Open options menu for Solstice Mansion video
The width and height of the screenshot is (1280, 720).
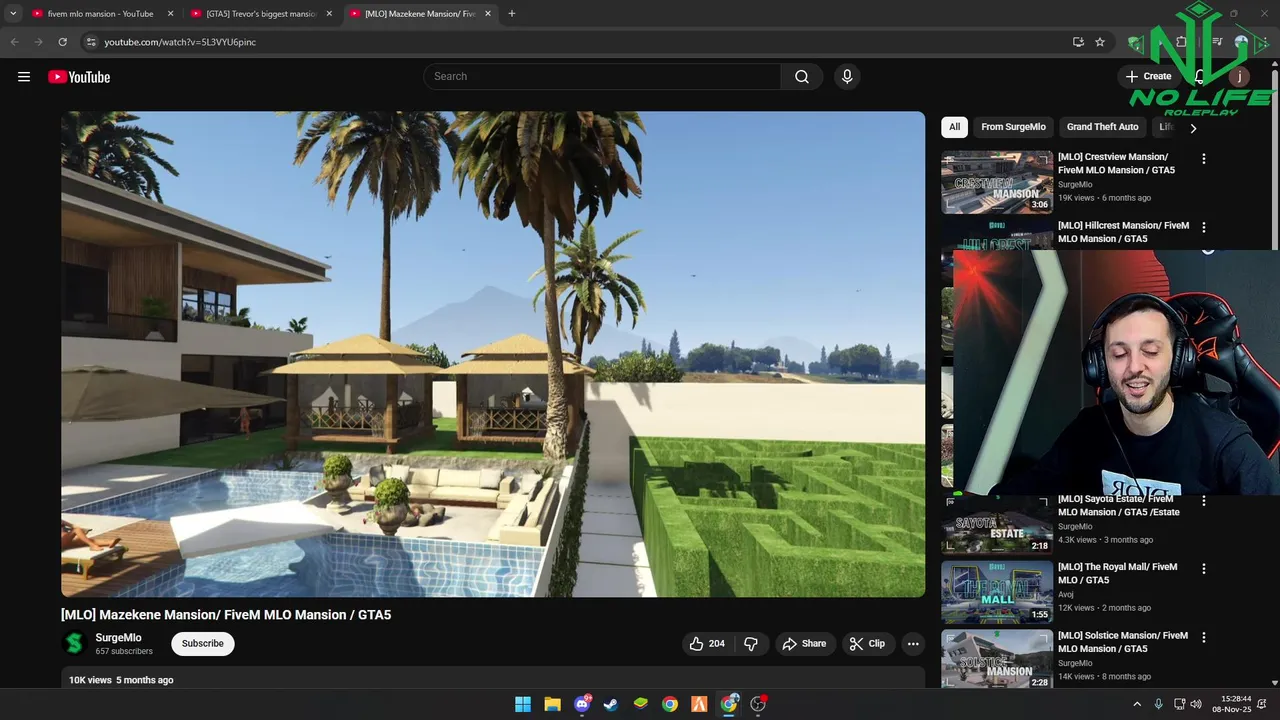1204,637
